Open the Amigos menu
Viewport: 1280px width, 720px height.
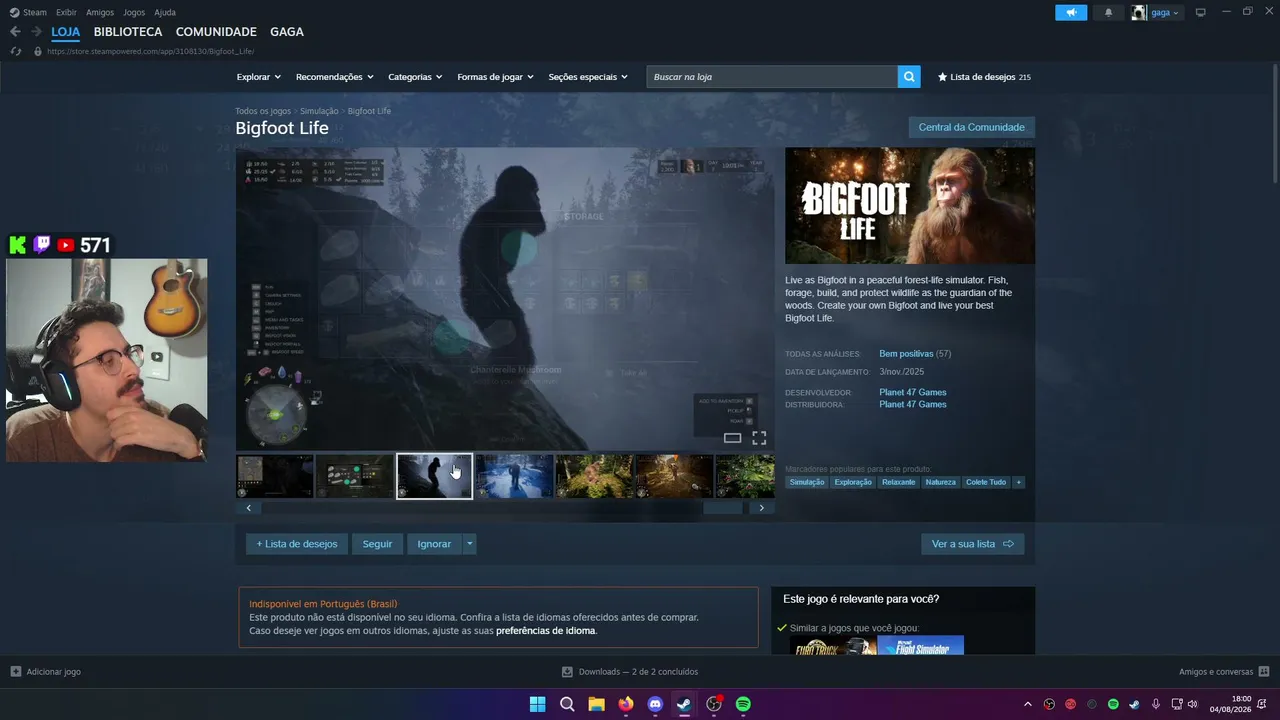coord(100,12)
